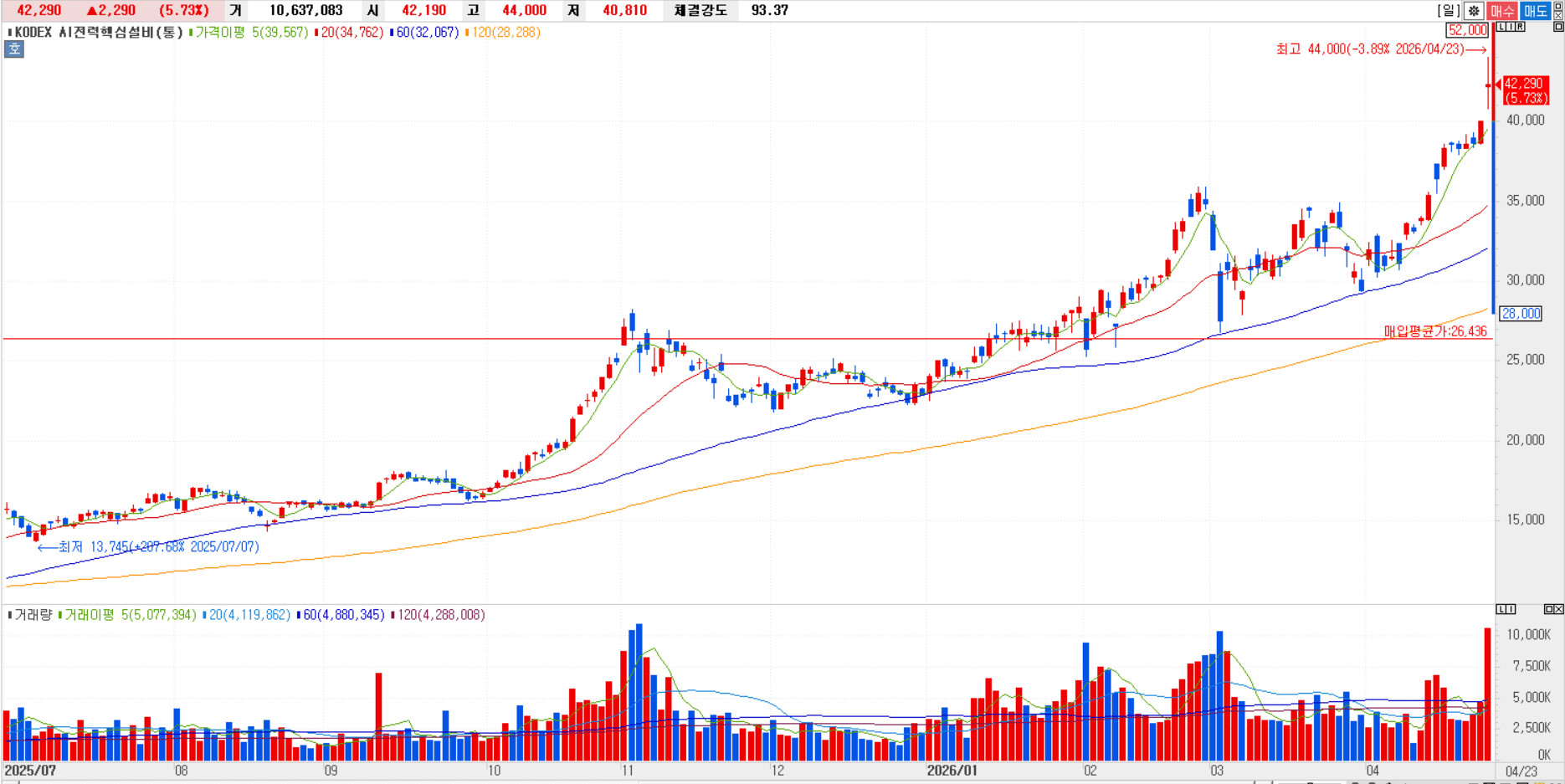Viewport: 1565px width, 784px height.
Task: Click the KODEX AI전력핵심설비 chart title
Action: (x=99, y=33)
